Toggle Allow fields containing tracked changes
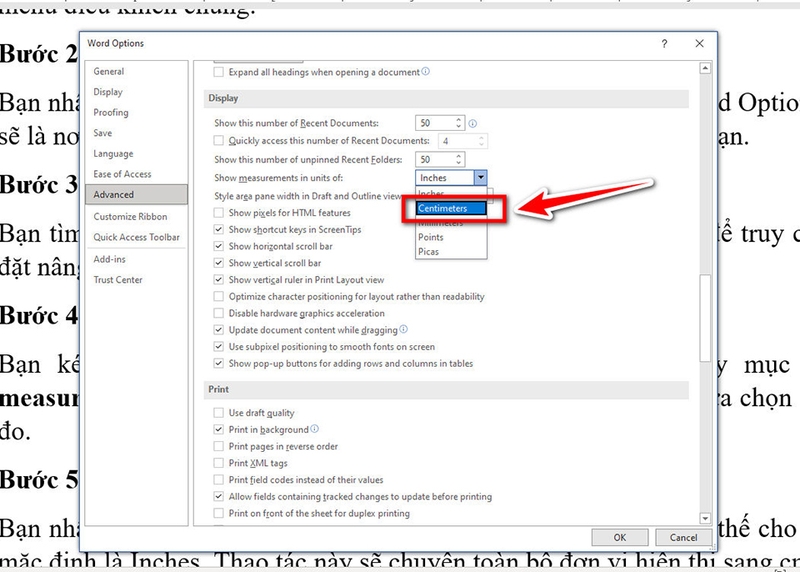The image size is (800, 572). pos(218,496)
